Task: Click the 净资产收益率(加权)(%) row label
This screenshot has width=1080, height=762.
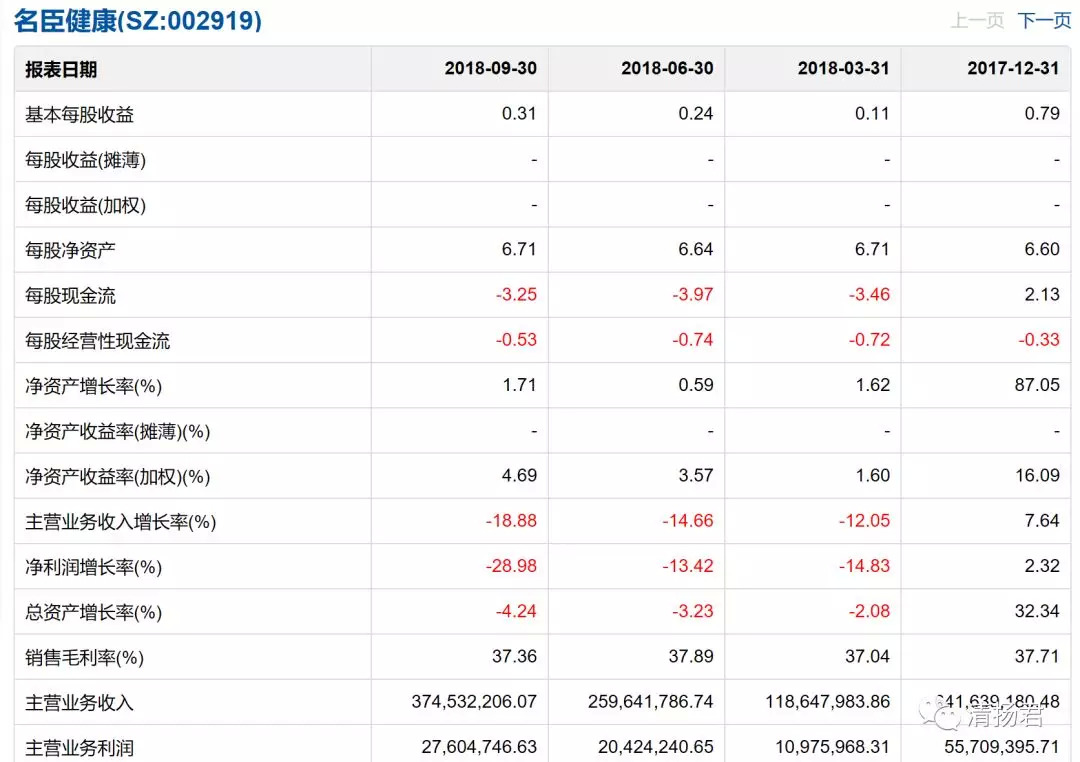Action: tap(117, 477)
